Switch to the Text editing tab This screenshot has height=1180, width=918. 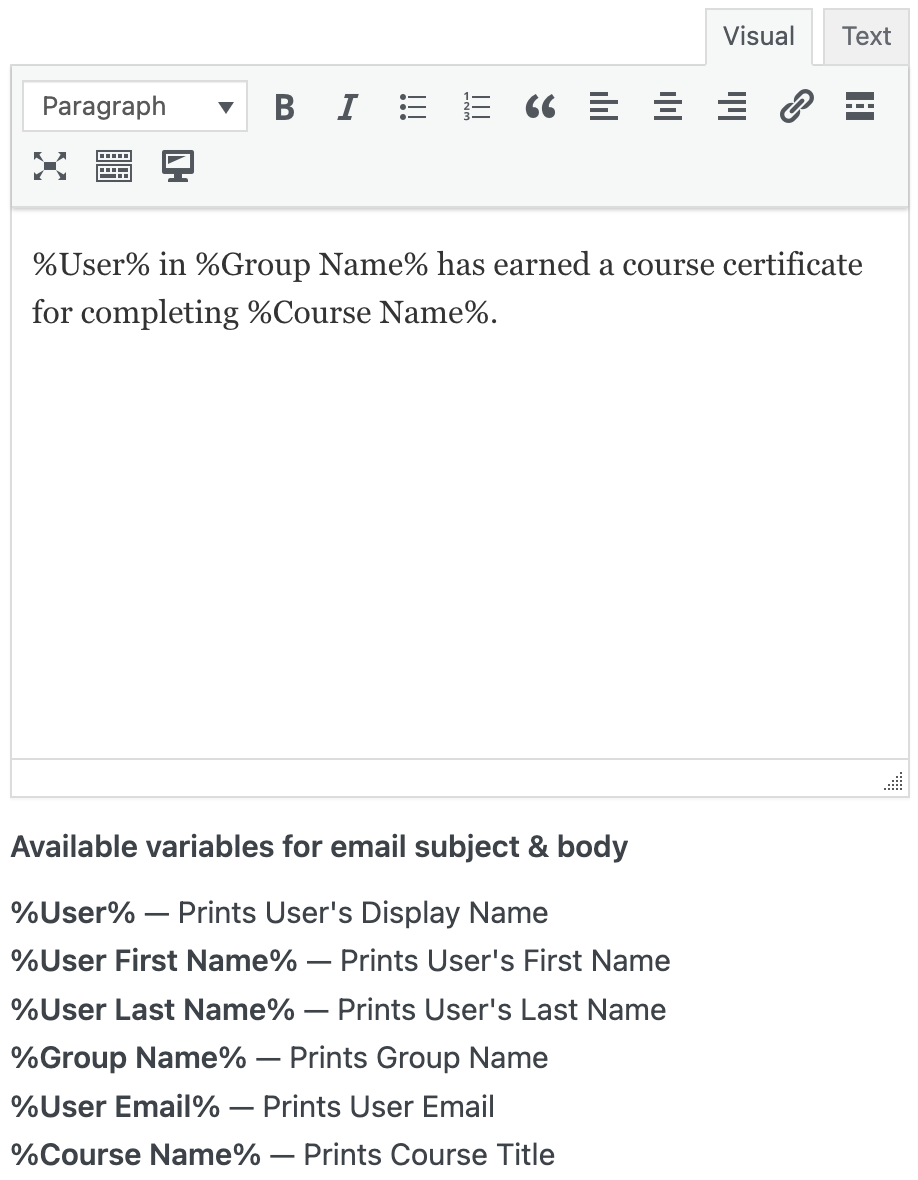(864, 36)
